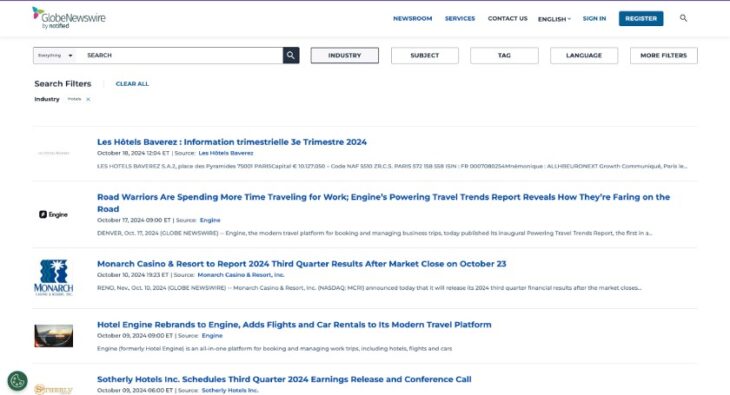The image size is (730, 395).
Task: Open the header search magnifier icon
Action: (683, 18)
